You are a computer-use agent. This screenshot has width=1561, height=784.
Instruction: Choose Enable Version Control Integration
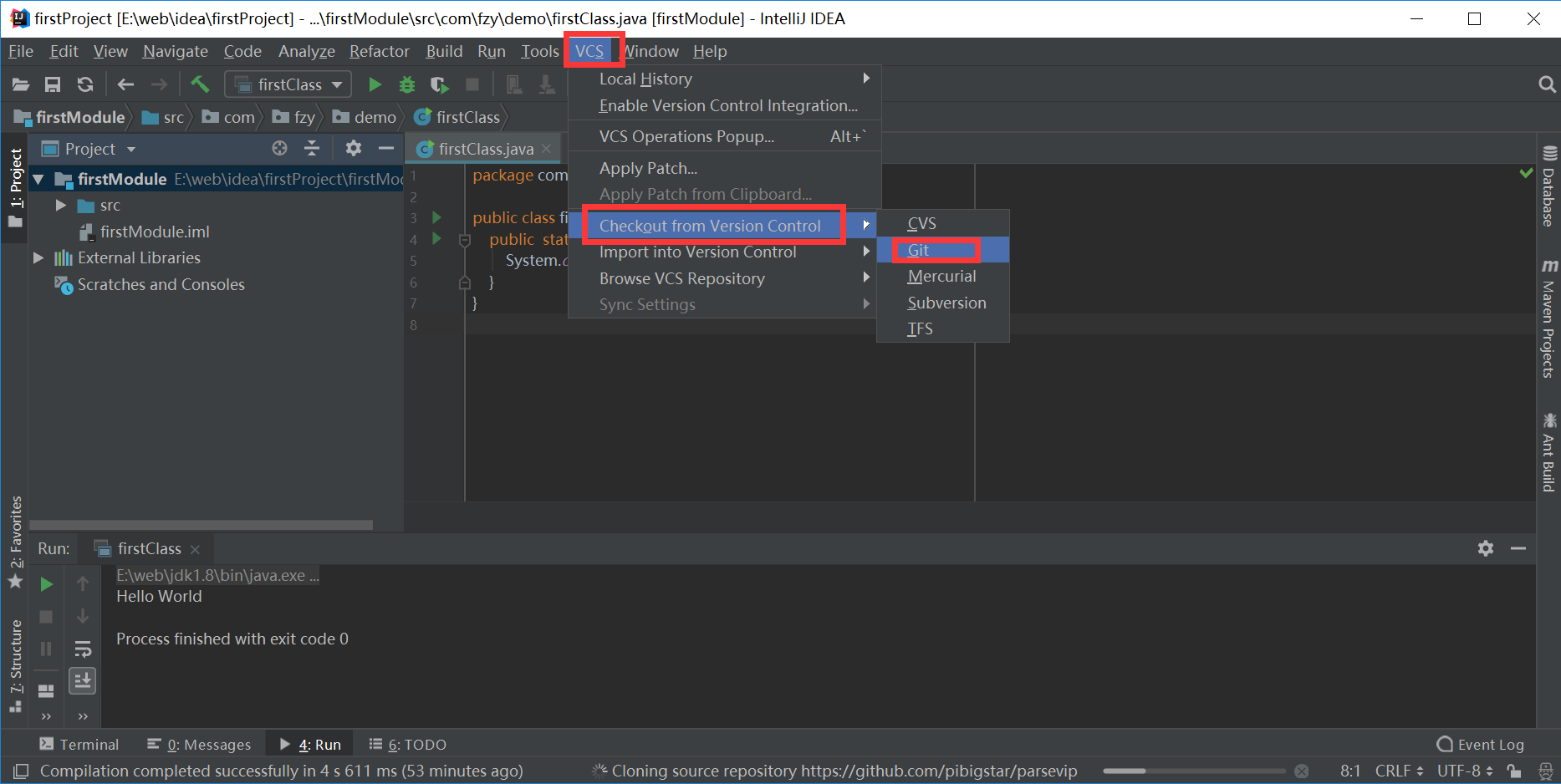click(x=724, y=105)
